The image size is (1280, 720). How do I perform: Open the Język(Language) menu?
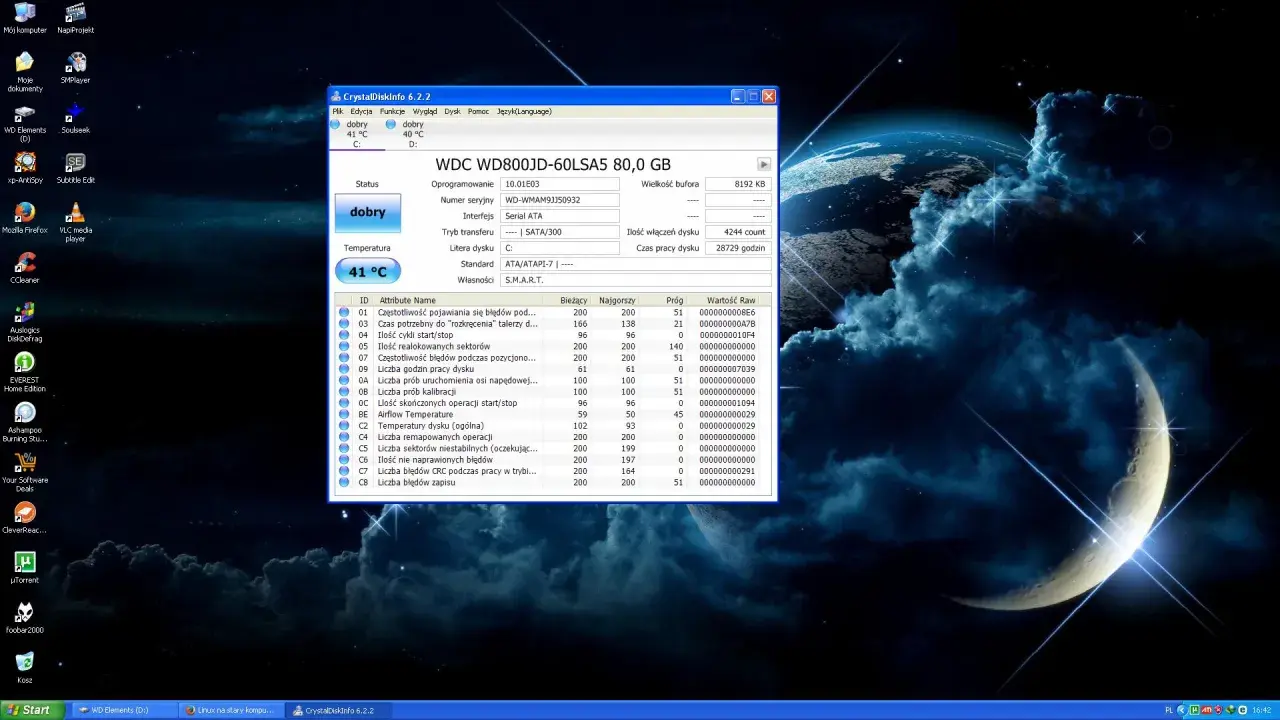[x=524, y=111]
